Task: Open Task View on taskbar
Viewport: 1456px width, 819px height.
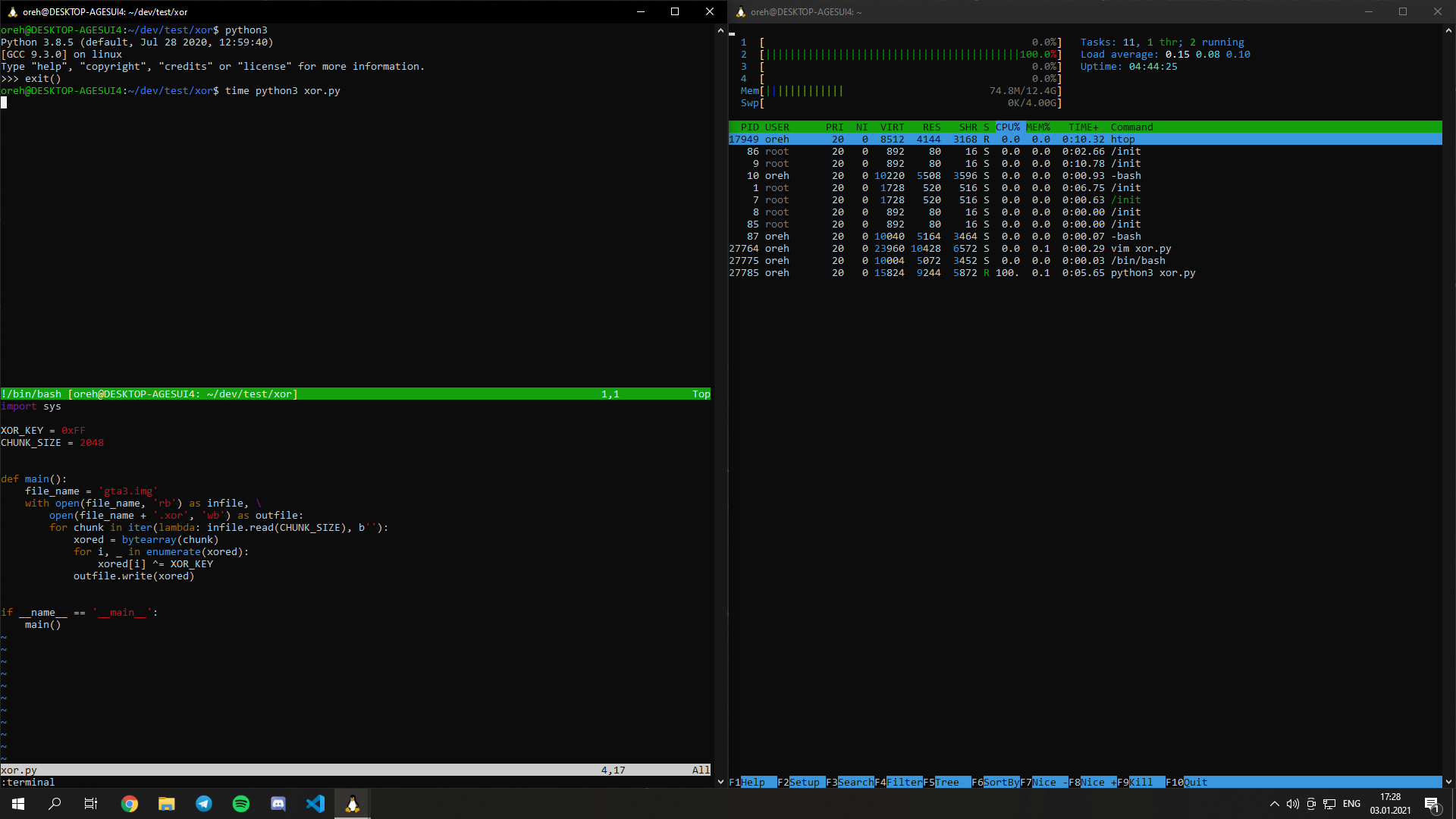Action: 91,804
